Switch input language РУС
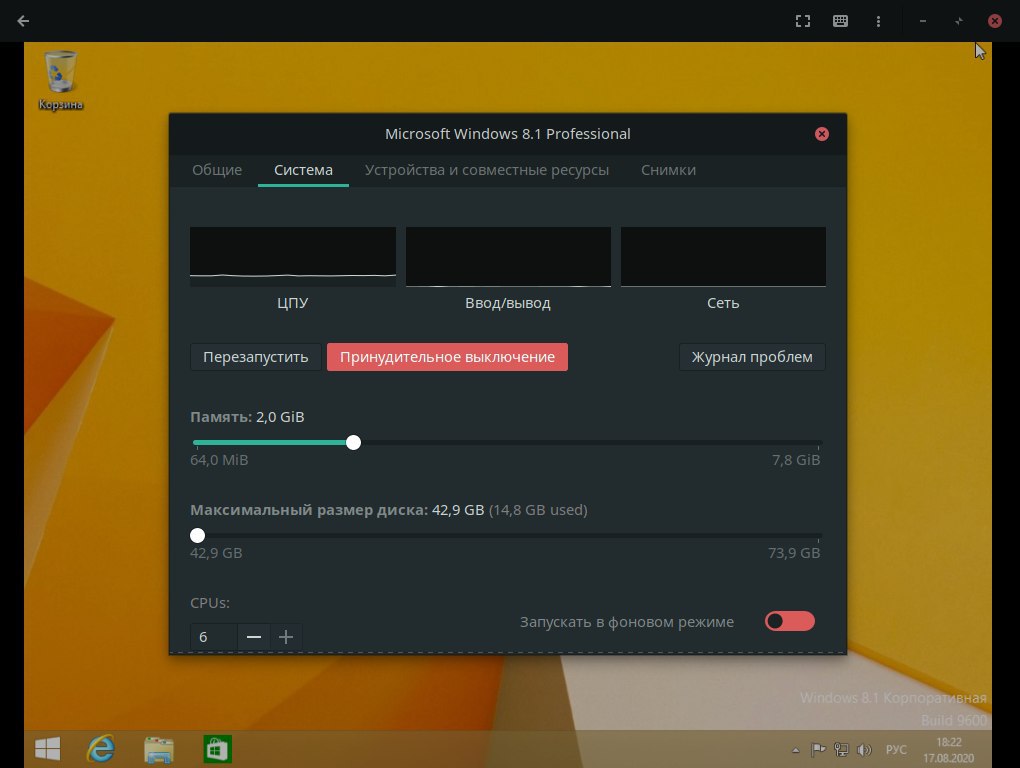The image size is (1020, 768). click(x=896, y=750)
